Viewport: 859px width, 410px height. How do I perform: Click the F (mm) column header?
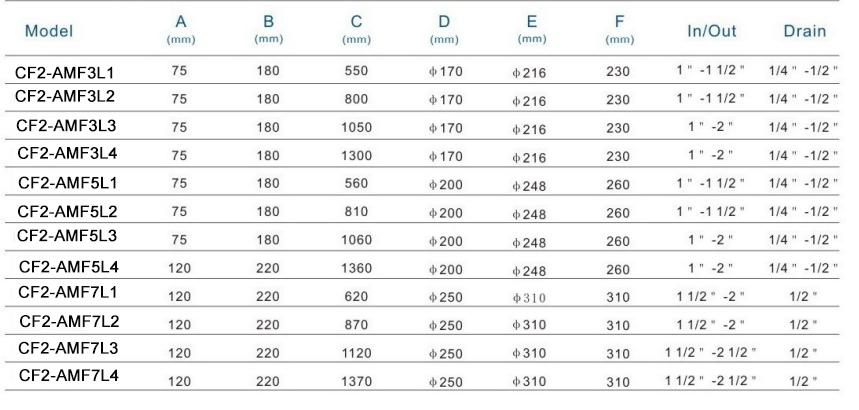619,29
